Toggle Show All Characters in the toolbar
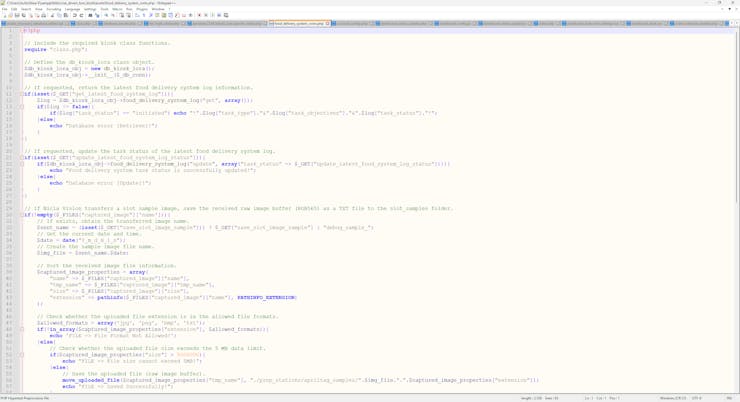Viewport: 740px width, 402px height. tap(144, 15)
